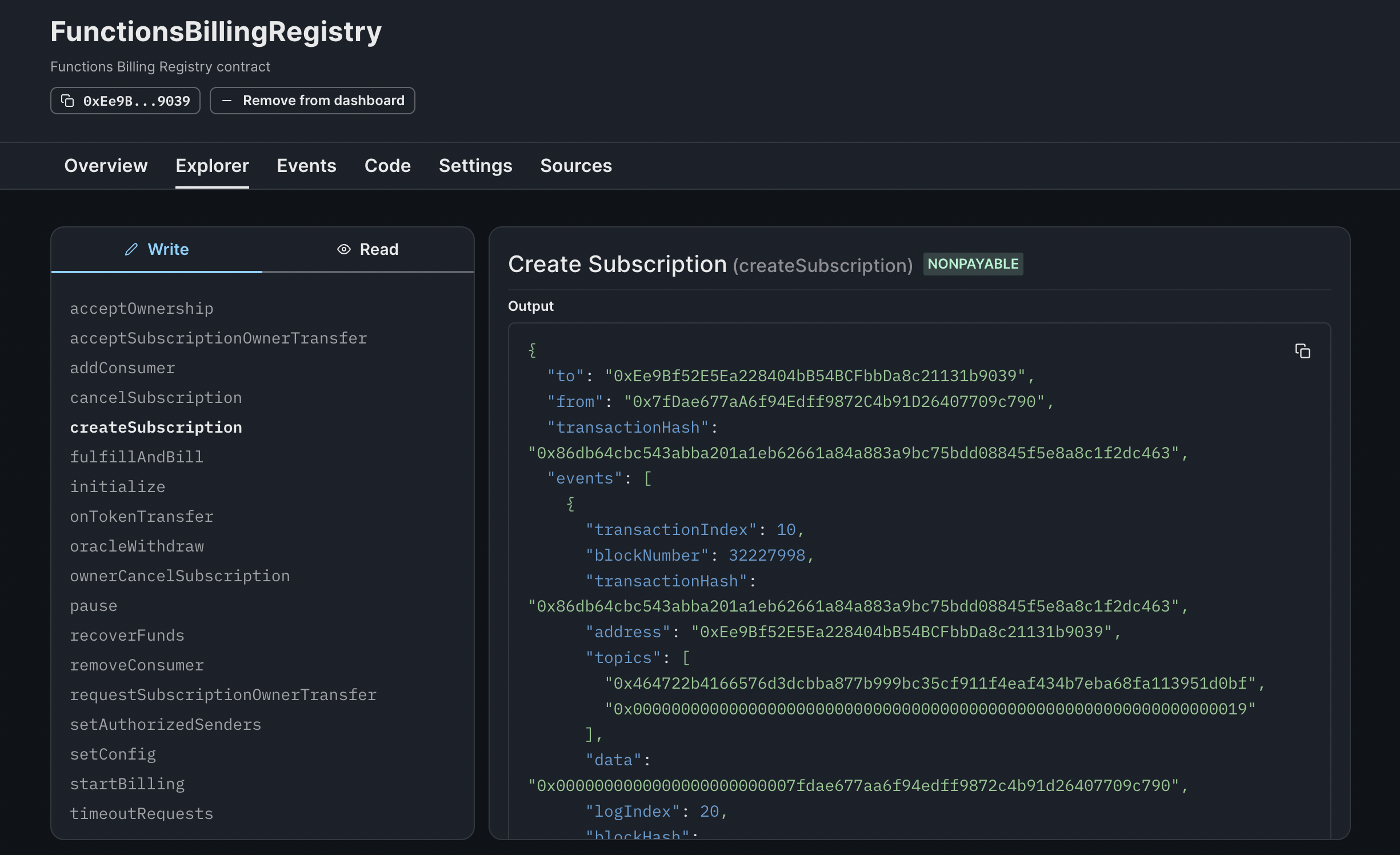Click the pencil icon on Write tab
The image size is (1400, 855).
click(x=131, y=249)
